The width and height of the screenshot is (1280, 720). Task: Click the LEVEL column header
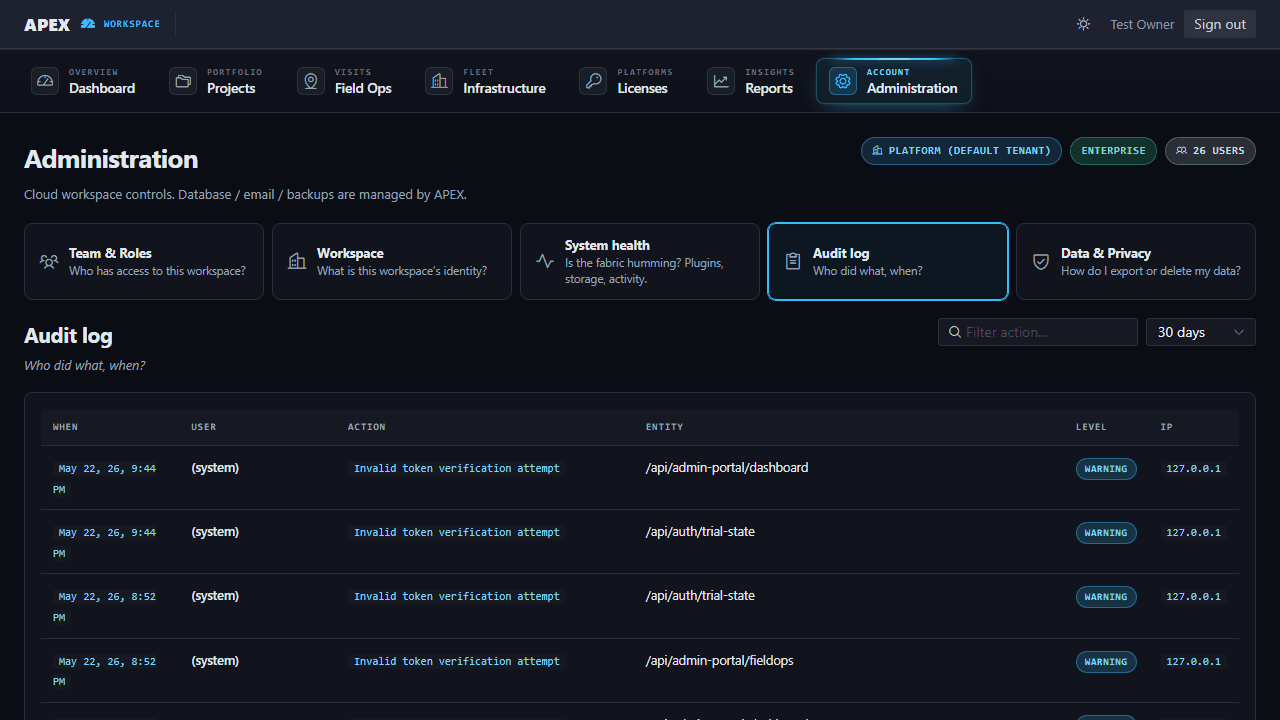click(x=1091, y=427)
